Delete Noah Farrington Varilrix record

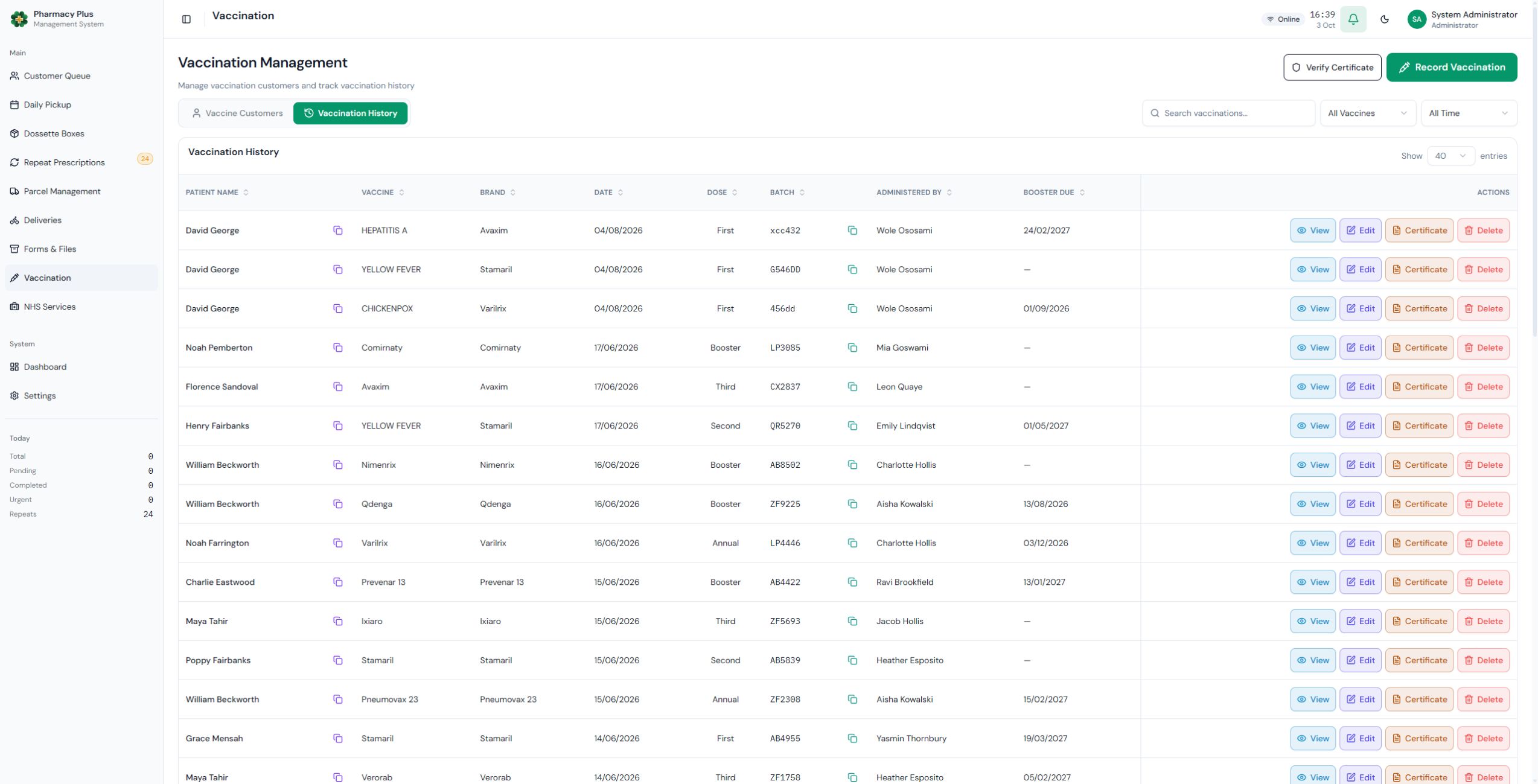(x=1483, y=543)
